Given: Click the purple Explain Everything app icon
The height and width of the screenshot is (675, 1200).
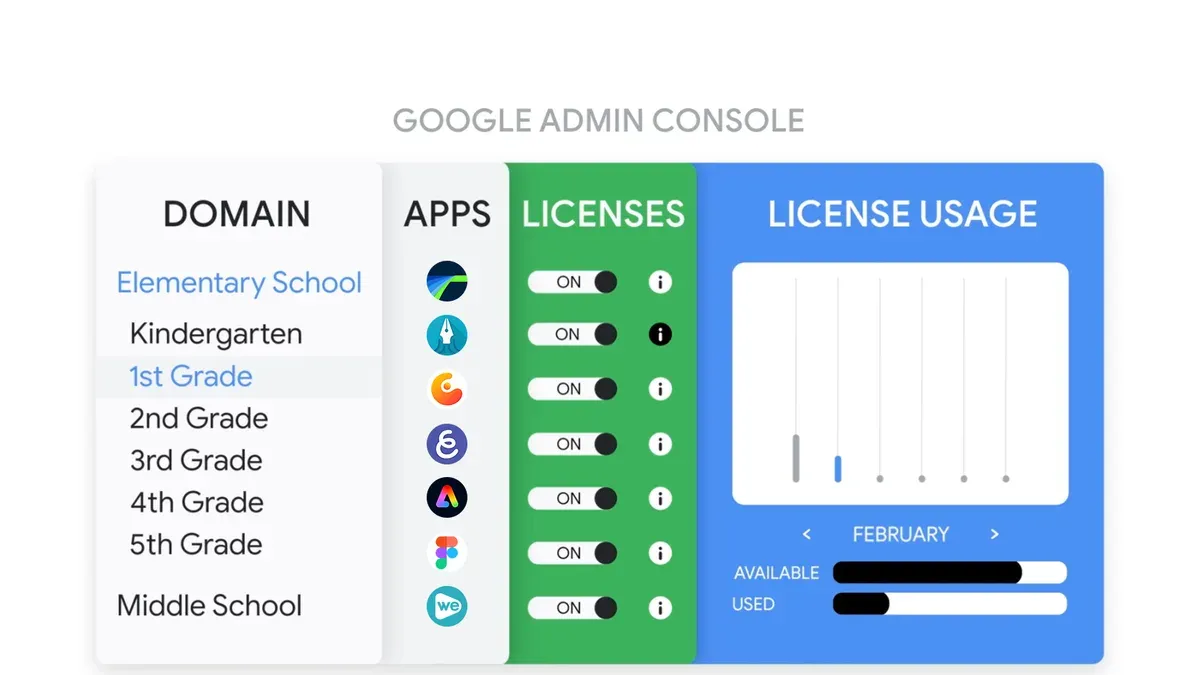Looking at the screenshot, I should (447, 444).
